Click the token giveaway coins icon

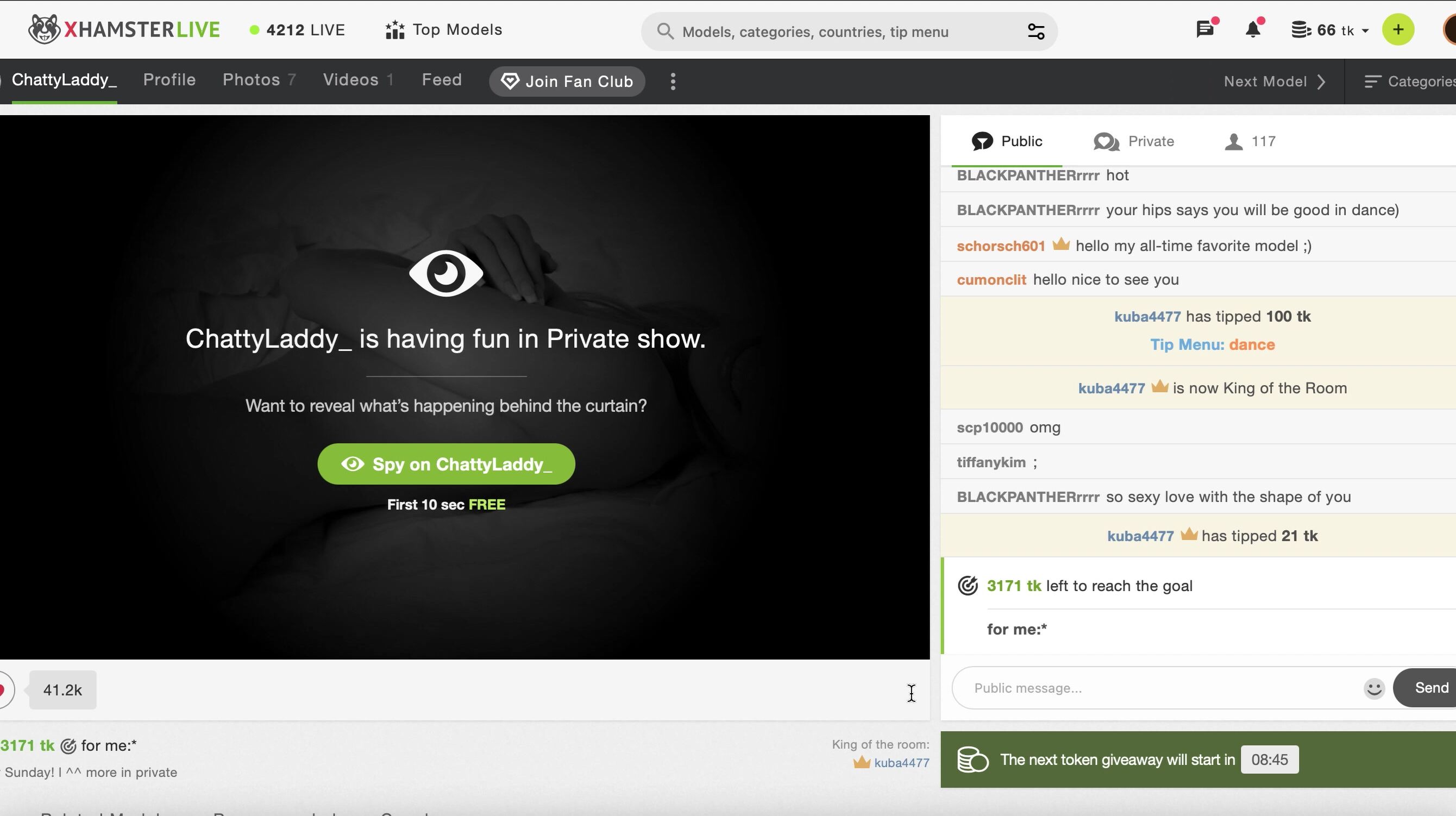click(x=972, y=759)
